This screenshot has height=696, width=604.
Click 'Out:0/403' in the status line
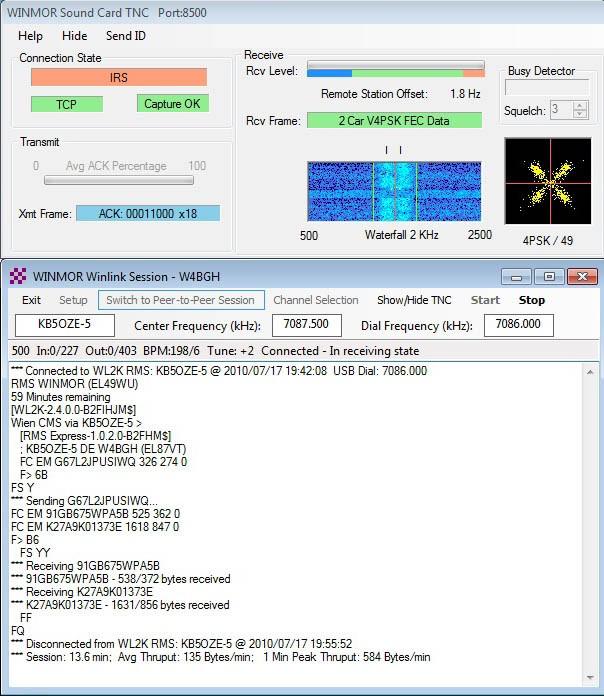point(111,351)
